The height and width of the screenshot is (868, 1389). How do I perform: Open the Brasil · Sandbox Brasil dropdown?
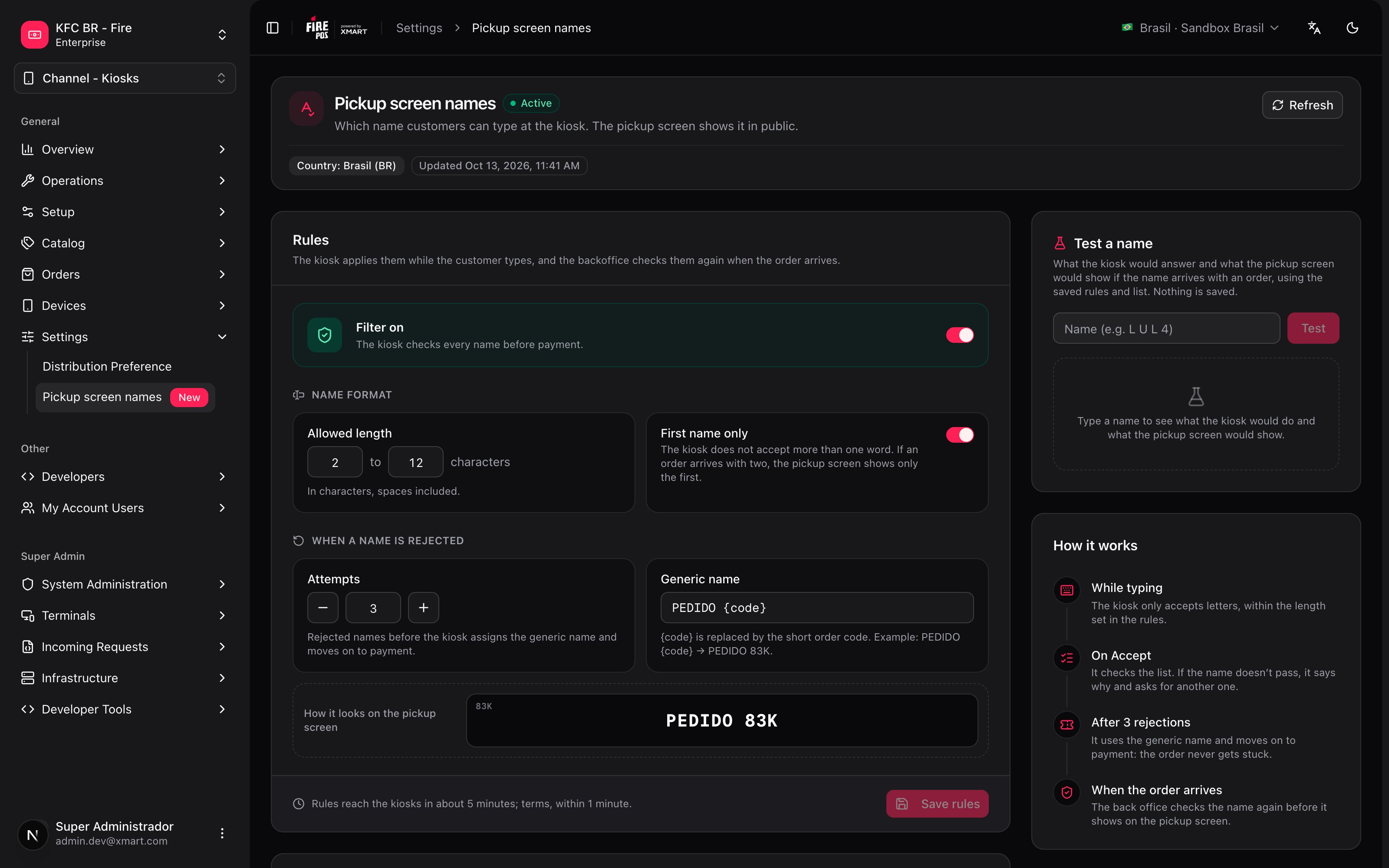[x=1200, y=27]
